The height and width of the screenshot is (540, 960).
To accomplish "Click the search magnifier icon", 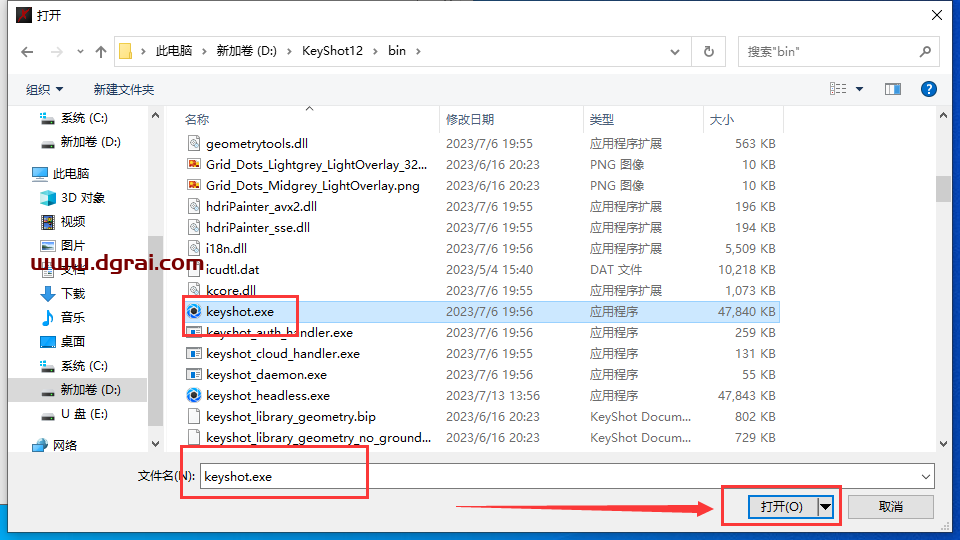I will pos(925,52).
